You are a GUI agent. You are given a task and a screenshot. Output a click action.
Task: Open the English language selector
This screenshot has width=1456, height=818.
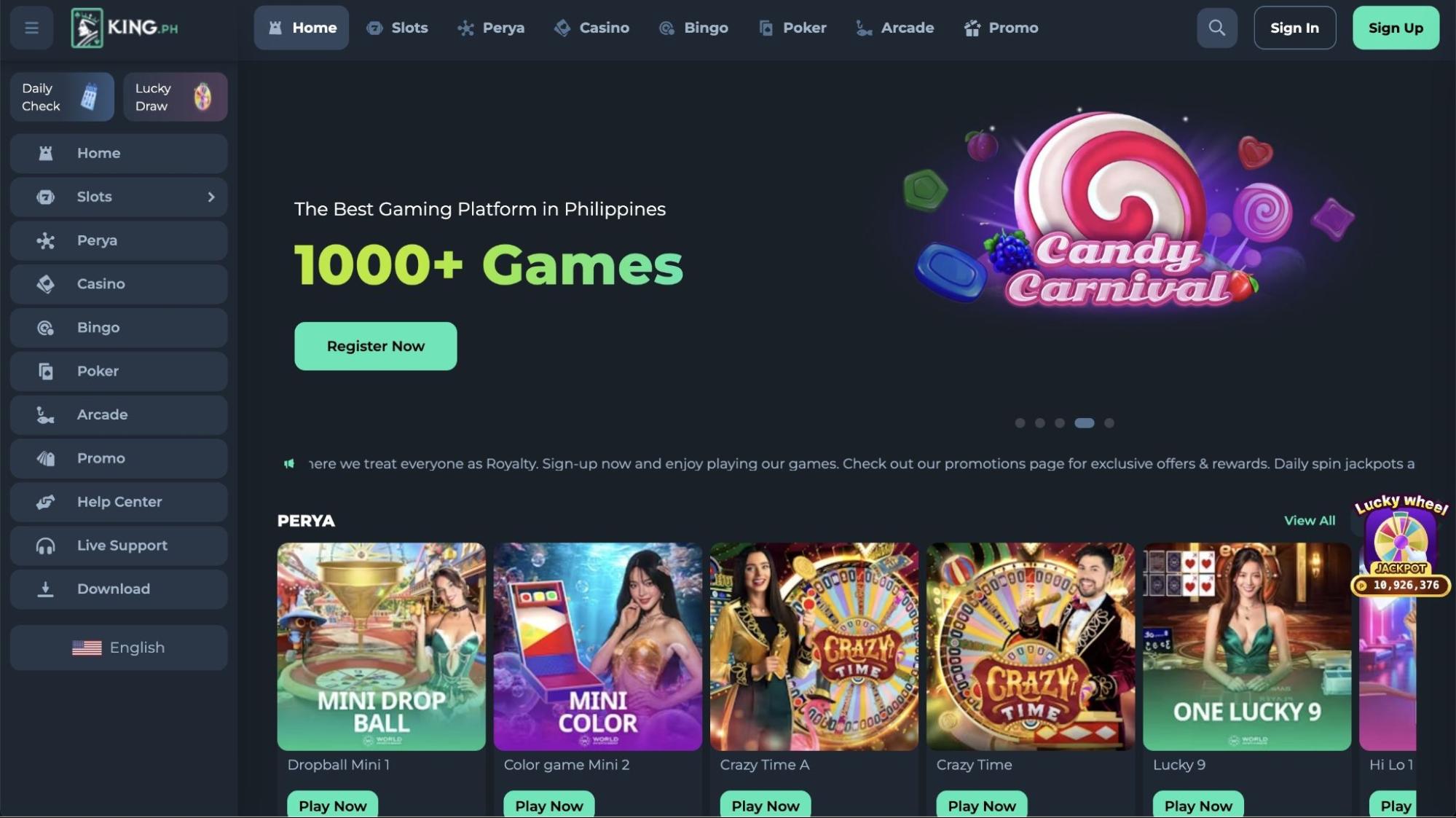(119, 648)
